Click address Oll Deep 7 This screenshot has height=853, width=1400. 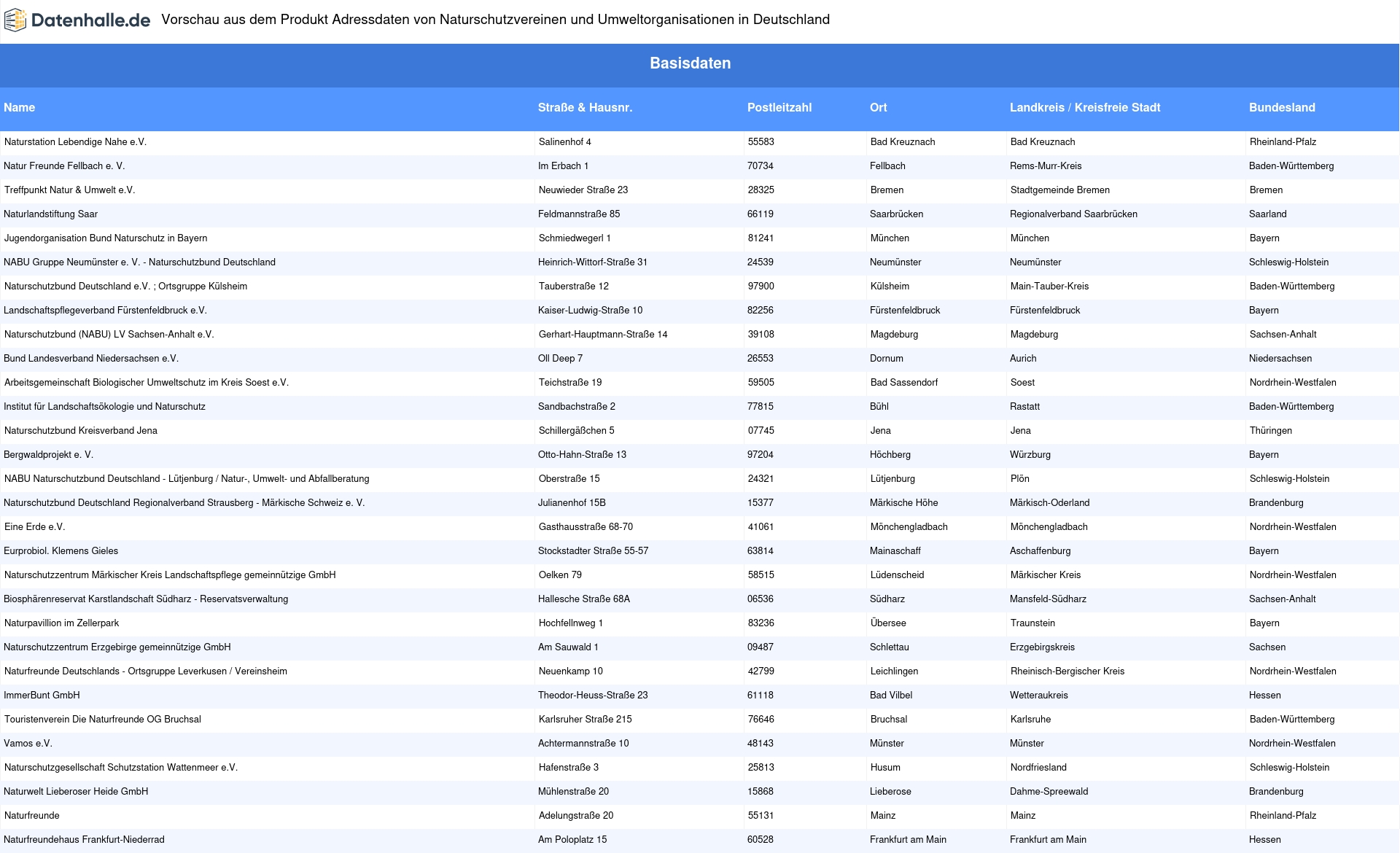[x=560, y=359]
